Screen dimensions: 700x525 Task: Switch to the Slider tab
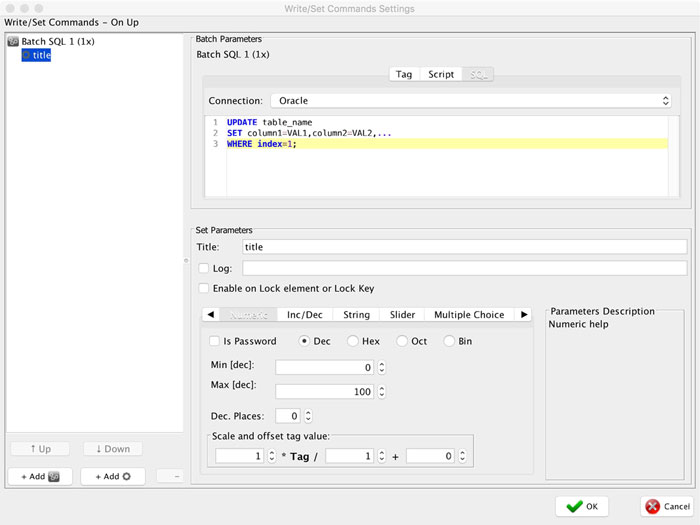(402, 315)
